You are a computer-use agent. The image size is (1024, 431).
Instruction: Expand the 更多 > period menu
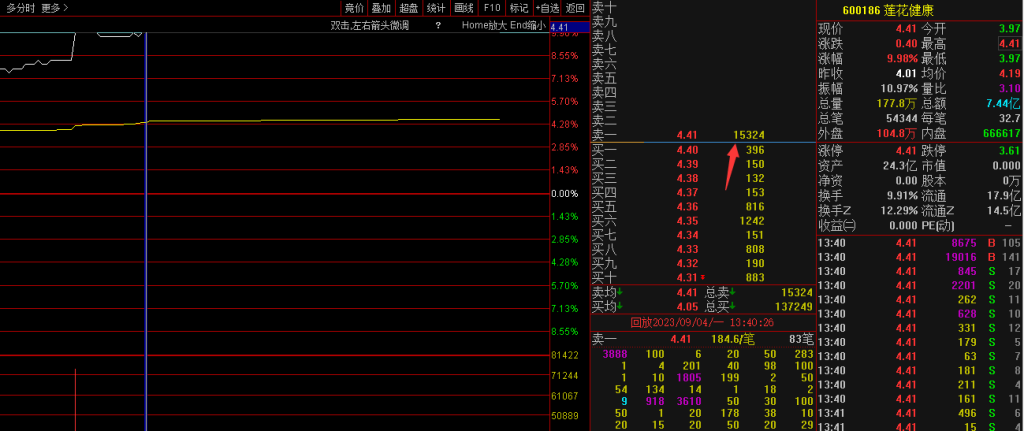click(x=54, y=8)
